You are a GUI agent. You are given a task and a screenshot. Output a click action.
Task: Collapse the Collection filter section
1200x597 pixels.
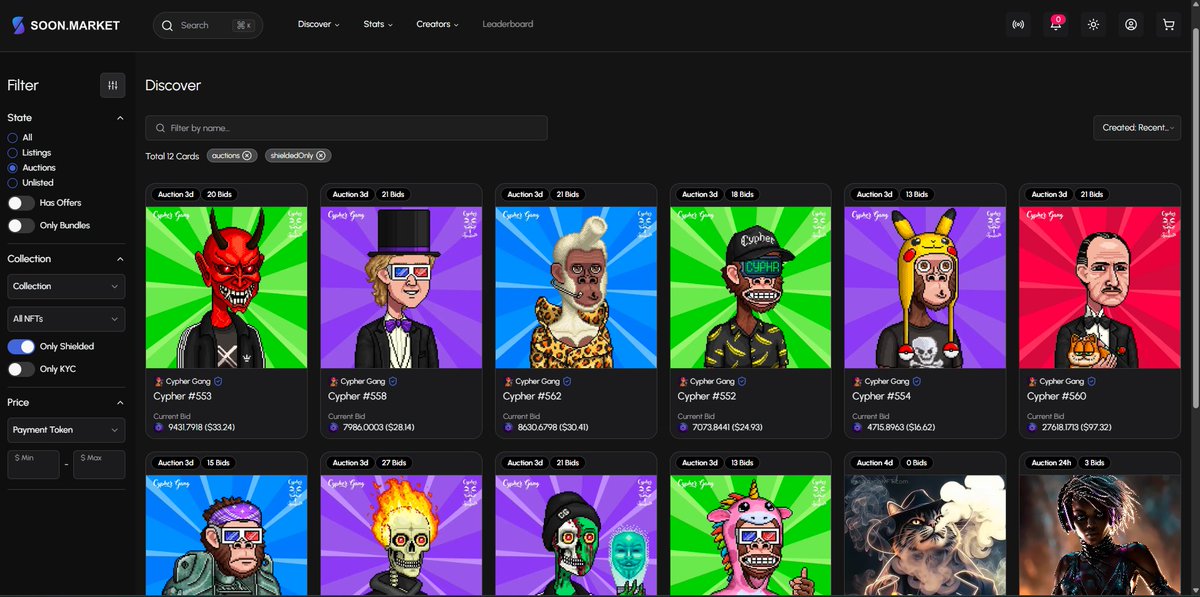click(x=120, y=259)
